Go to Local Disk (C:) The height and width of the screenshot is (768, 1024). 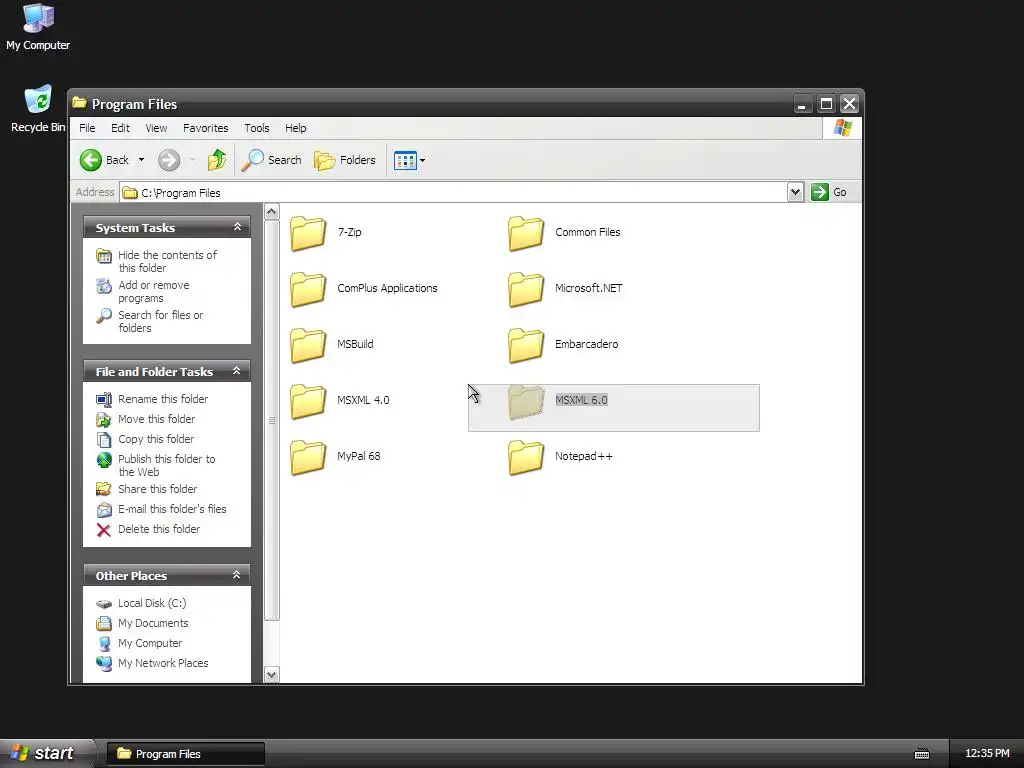point(152,603)
